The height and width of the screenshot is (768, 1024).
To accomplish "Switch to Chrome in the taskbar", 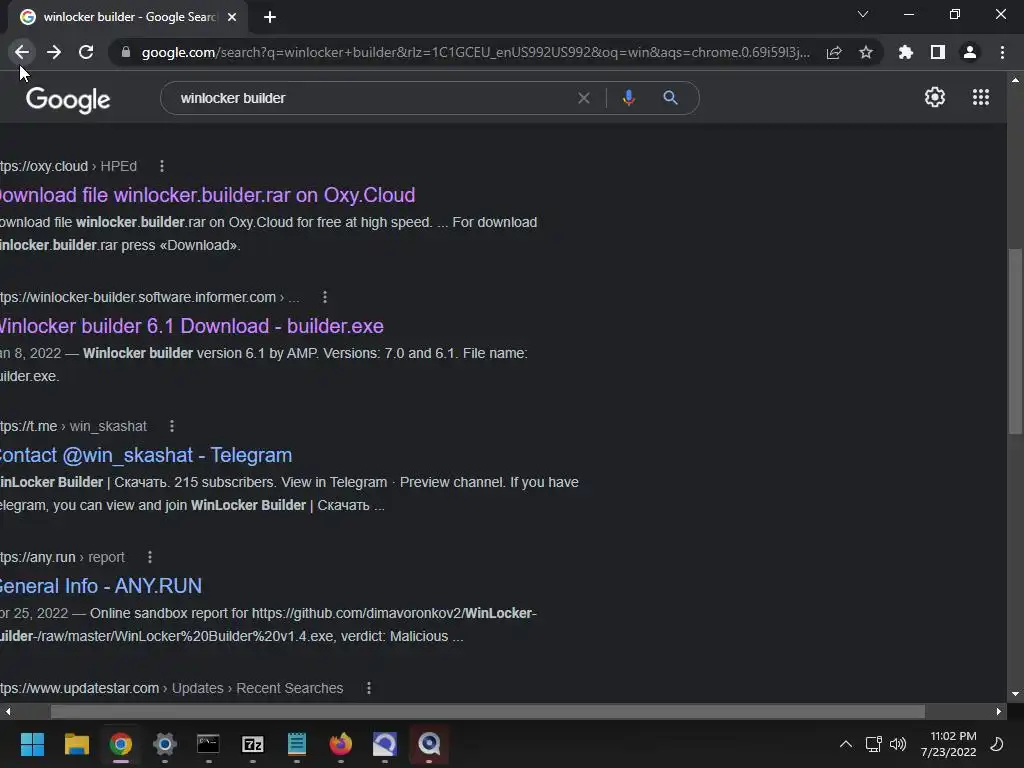I will (x=121, y=744).
